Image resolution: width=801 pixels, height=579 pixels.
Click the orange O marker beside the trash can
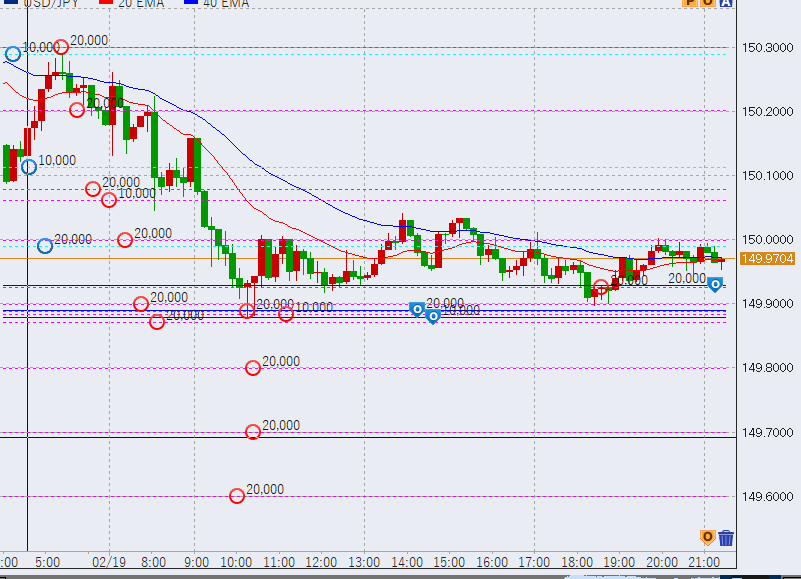point(708,538)
